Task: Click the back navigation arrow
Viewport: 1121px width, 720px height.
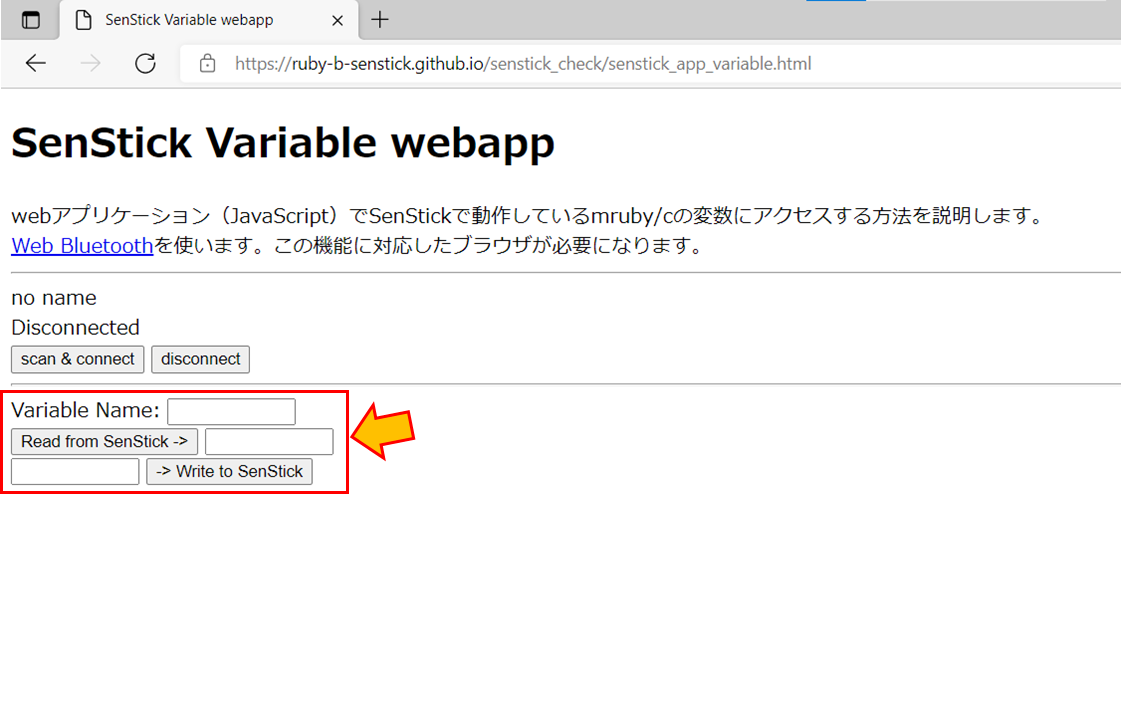Action: pyautogui.click(x=36, y=64)
